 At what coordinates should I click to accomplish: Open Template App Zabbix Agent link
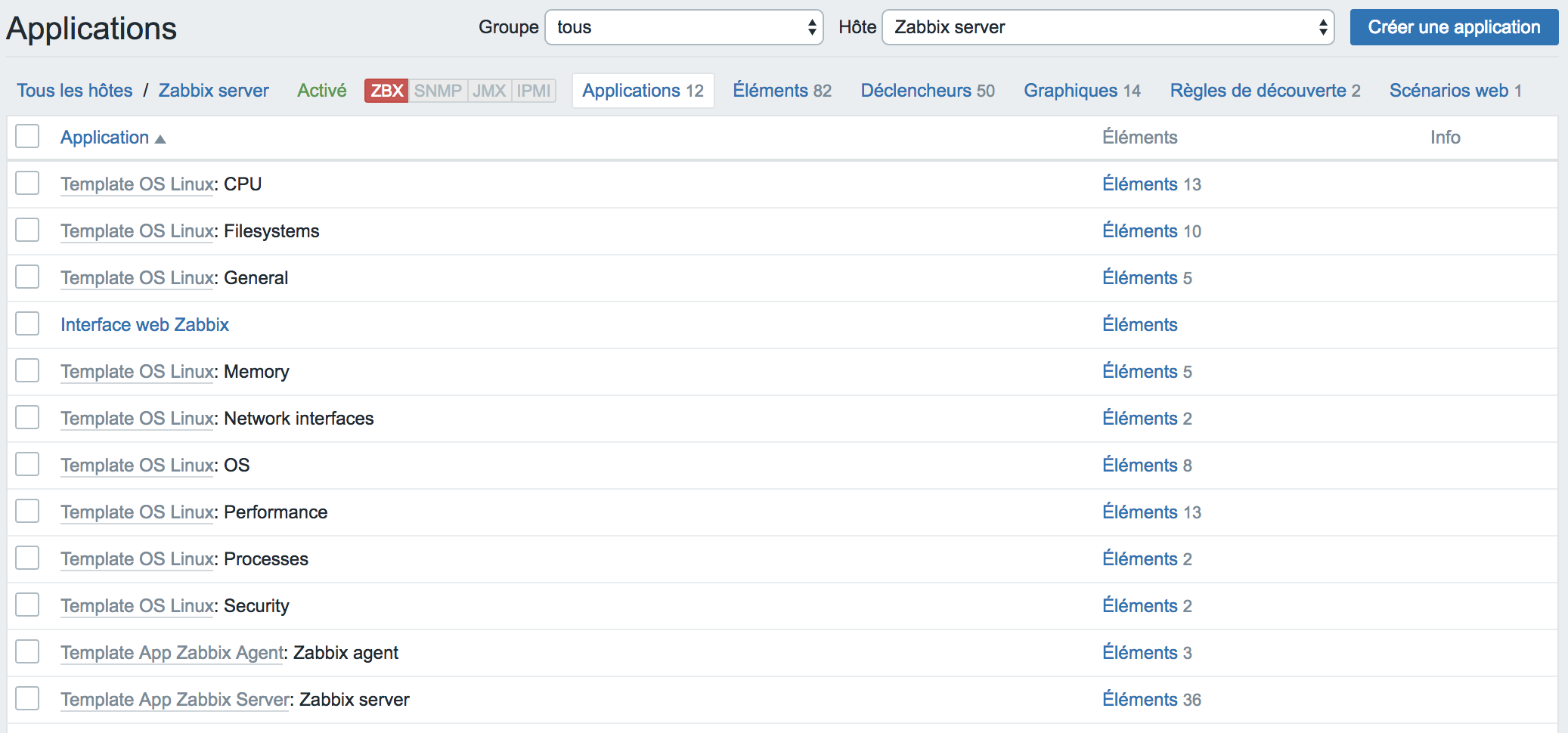(172, 653)
